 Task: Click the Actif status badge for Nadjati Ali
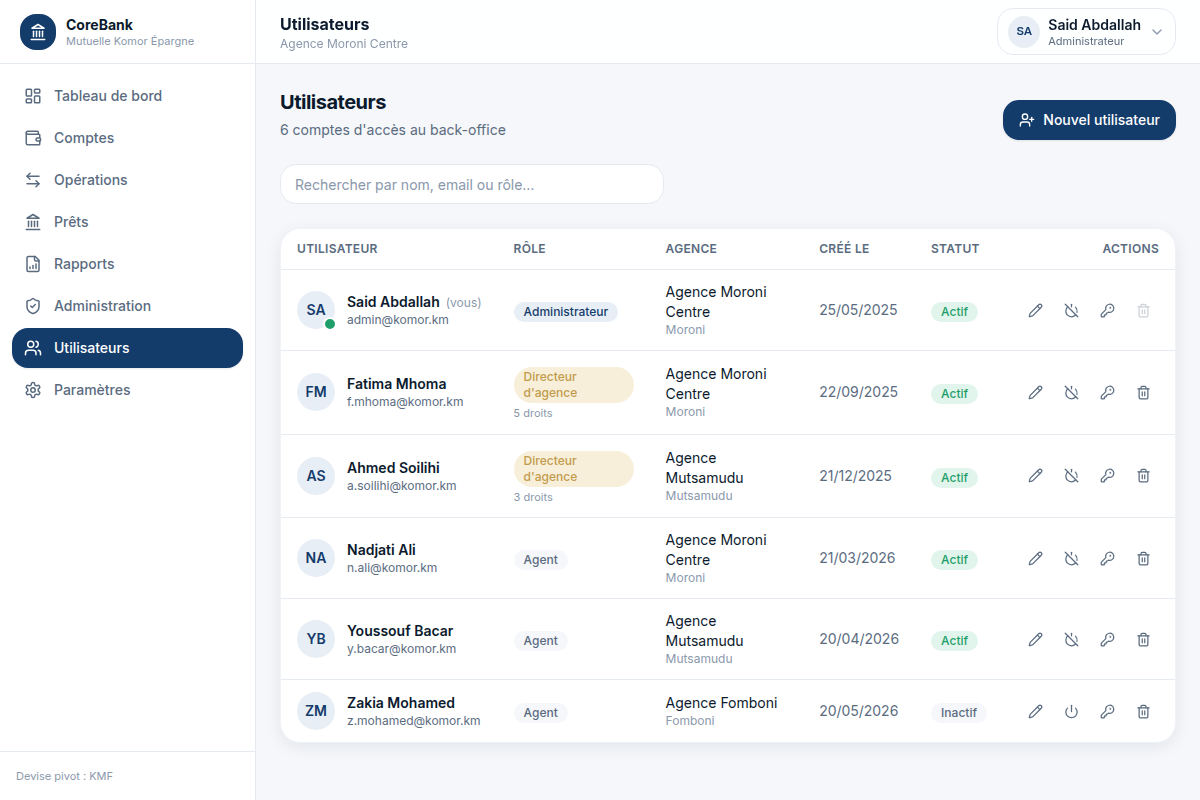[x=954, y=560]
